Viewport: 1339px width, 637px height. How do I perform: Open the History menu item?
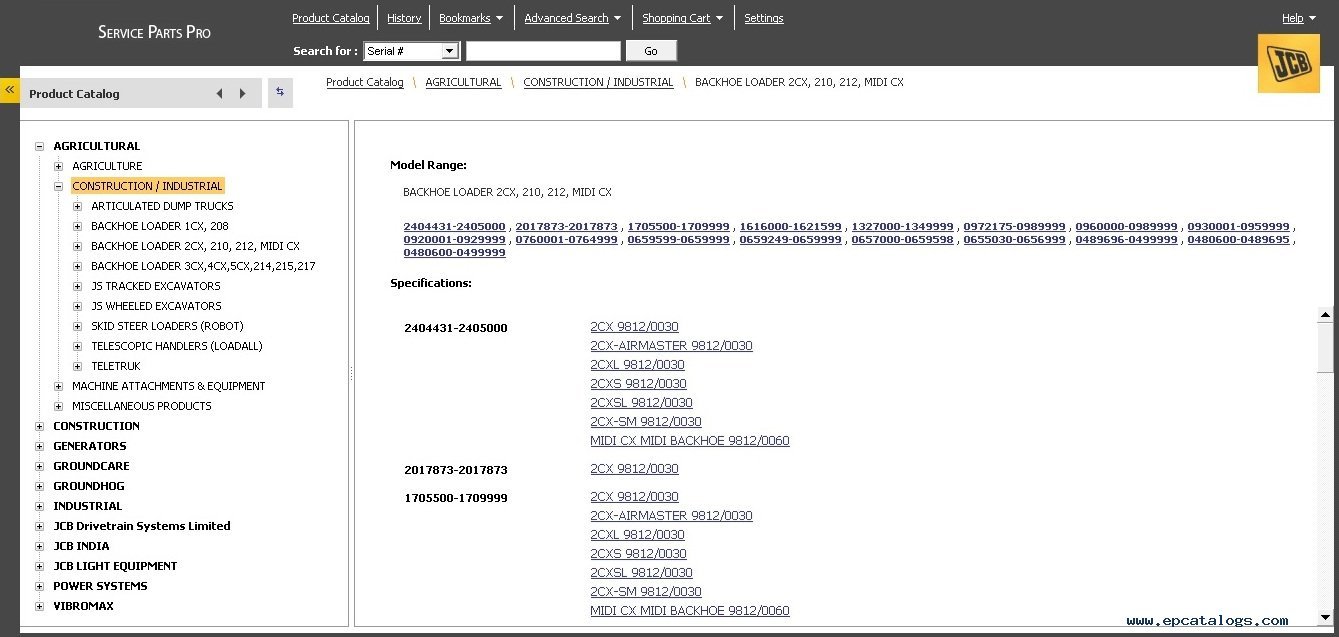404,18
